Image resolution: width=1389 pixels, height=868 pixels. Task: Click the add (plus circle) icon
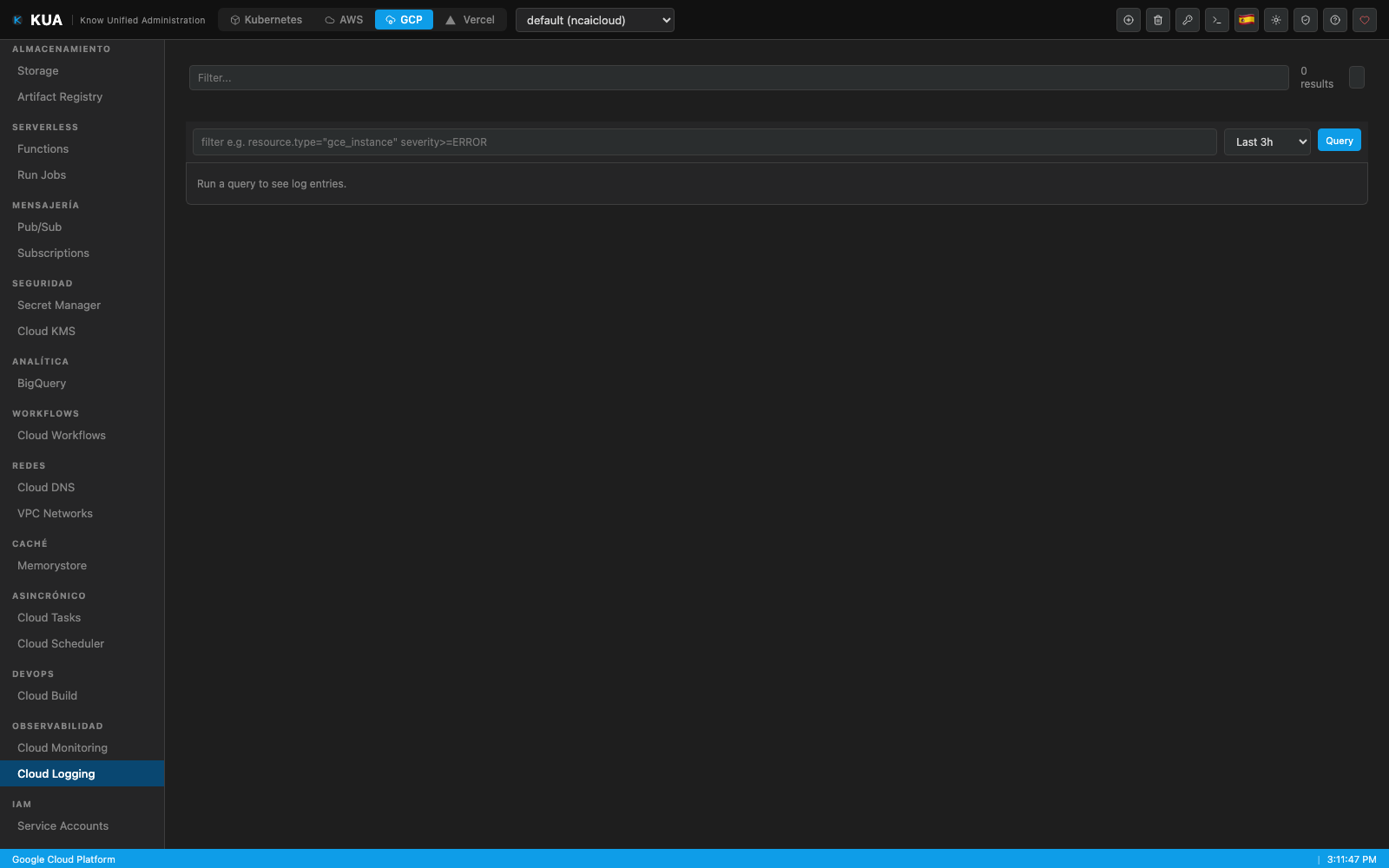pyautogui.click(x=1129, y=20)
